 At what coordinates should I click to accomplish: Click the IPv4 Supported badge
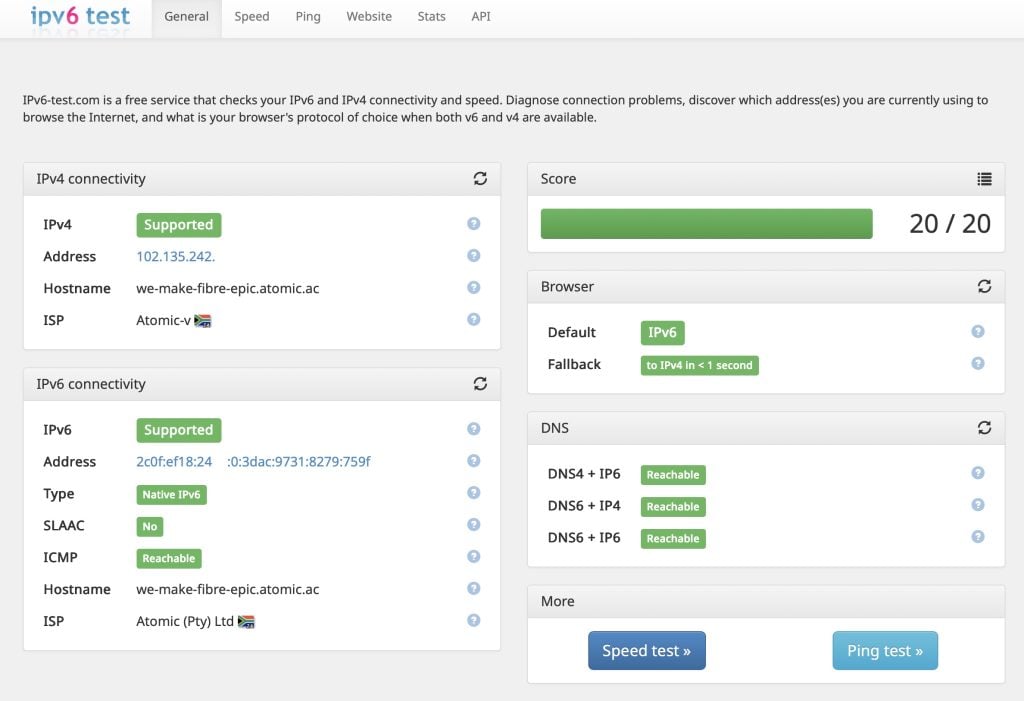coord(179,225)
